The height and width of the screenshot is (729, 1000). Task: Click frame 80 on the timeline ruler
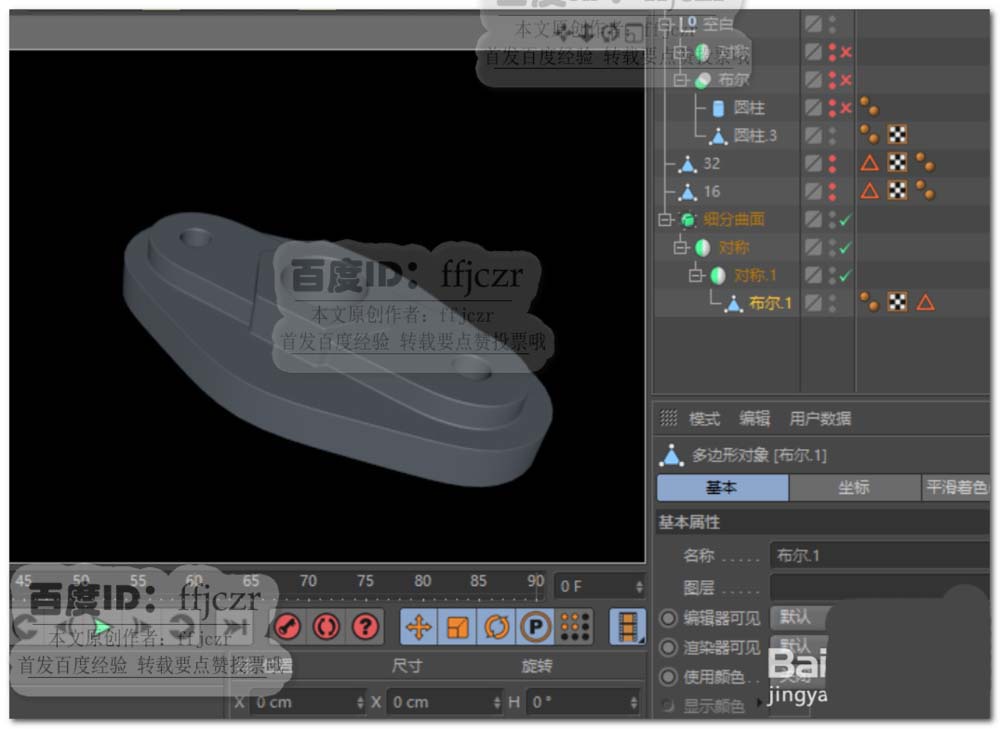422,581
